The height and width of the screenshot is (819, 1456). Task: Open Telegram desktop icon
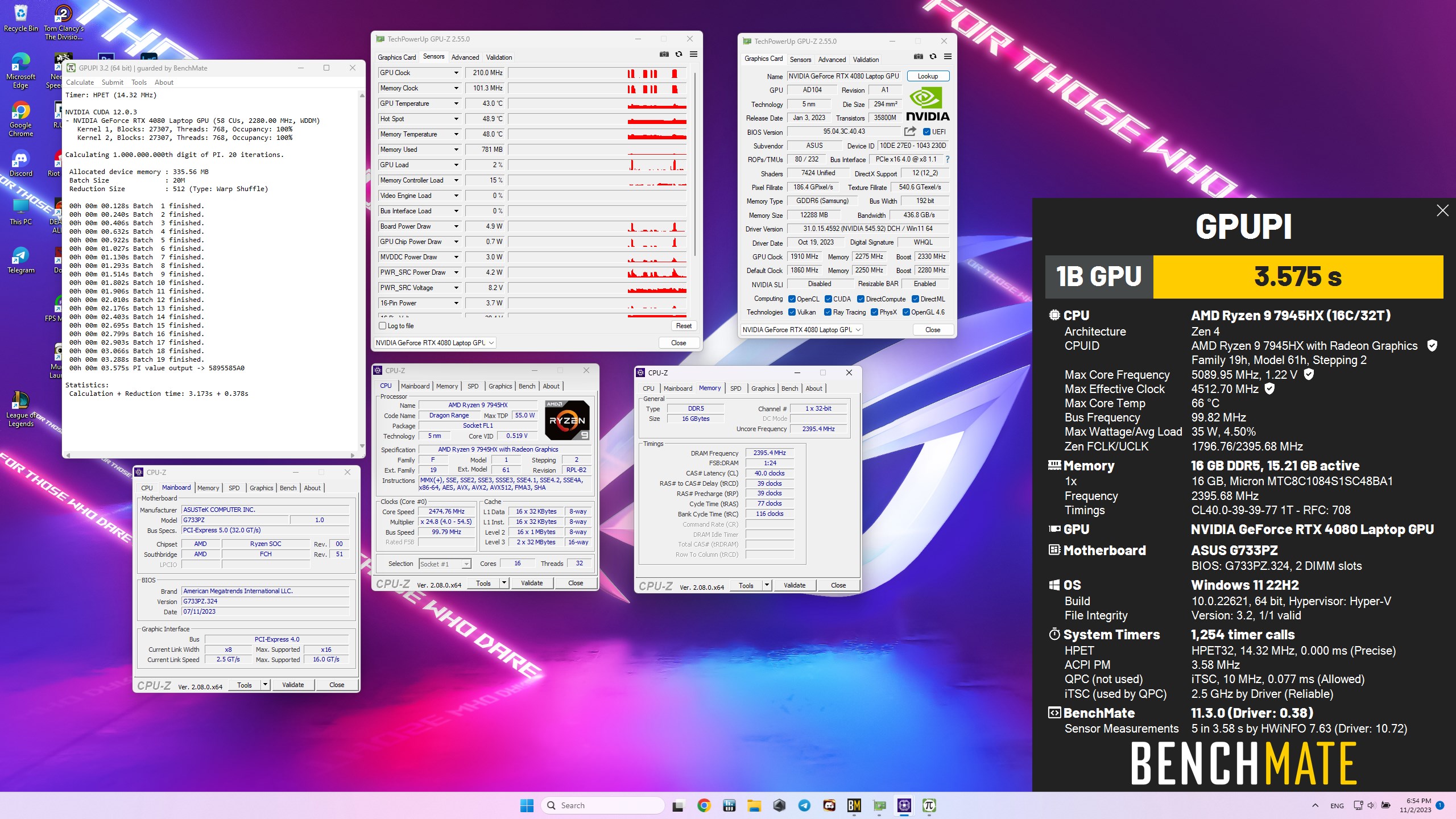(x=21, y=260)
